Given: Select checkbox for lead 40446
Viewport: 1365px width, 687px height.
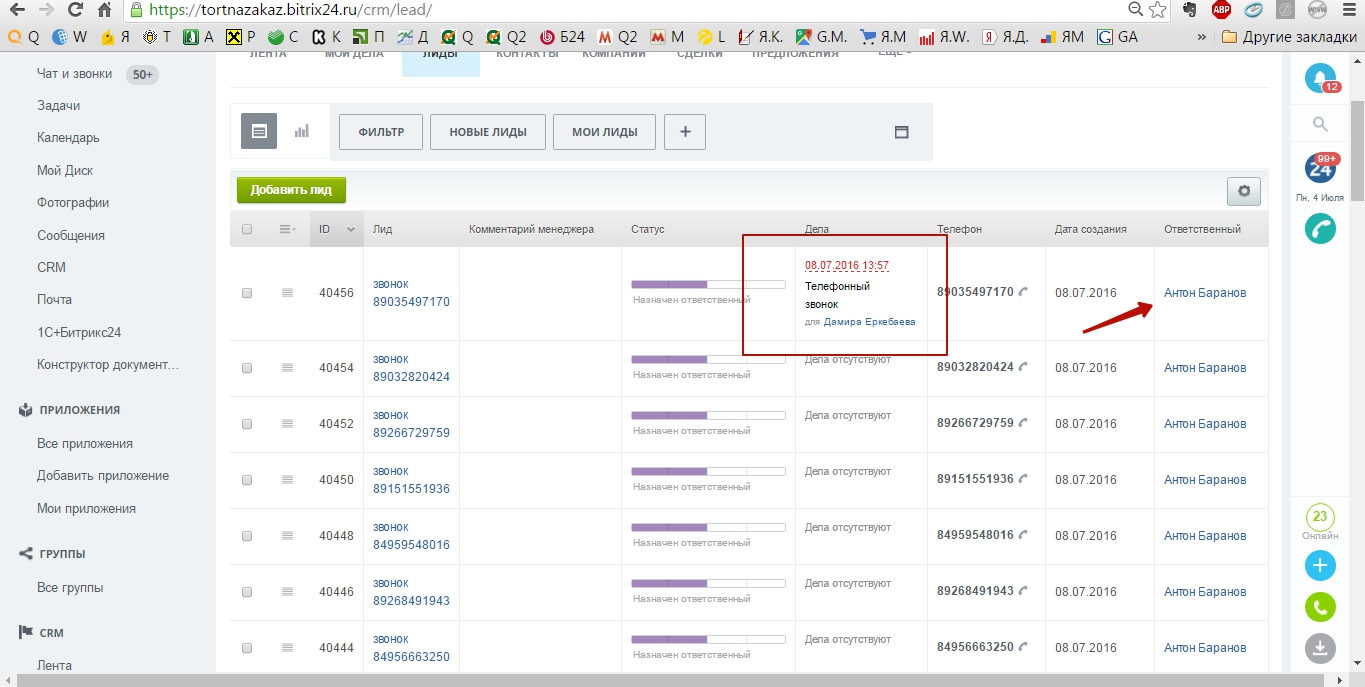Looking at the screenshot, I should [x=247, y=592].
